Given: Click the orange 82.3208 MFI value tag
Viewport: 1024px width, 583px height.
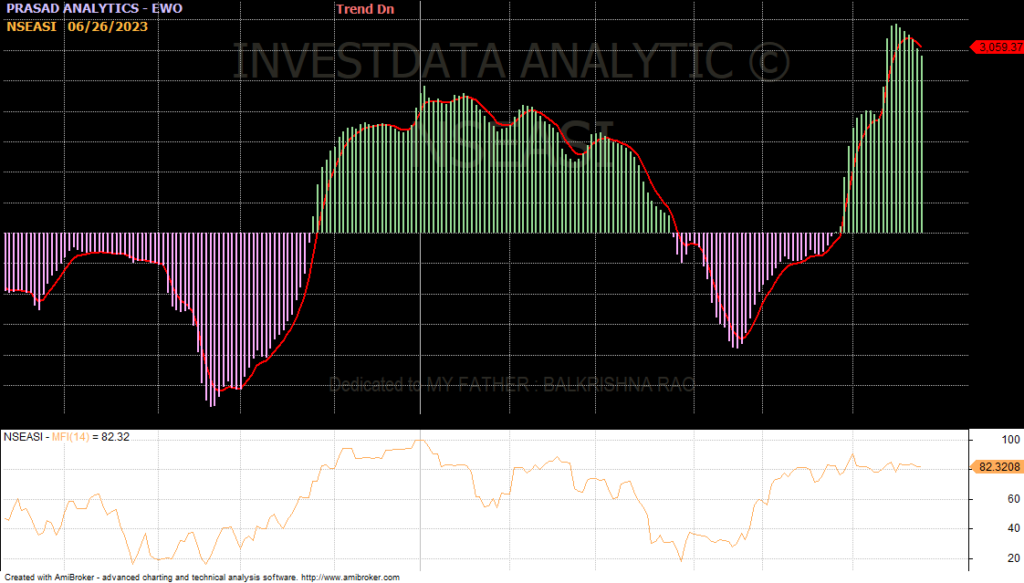Looking at the screenshot, I should pos(997,466).
